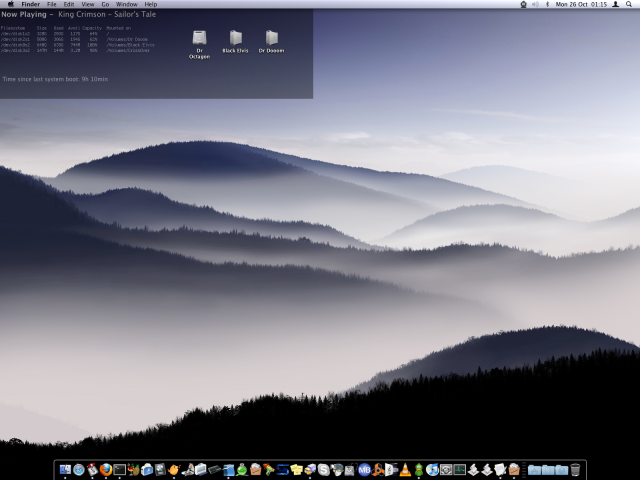
Task: Click the Bluetooth status icon
Action: [548, 4]
